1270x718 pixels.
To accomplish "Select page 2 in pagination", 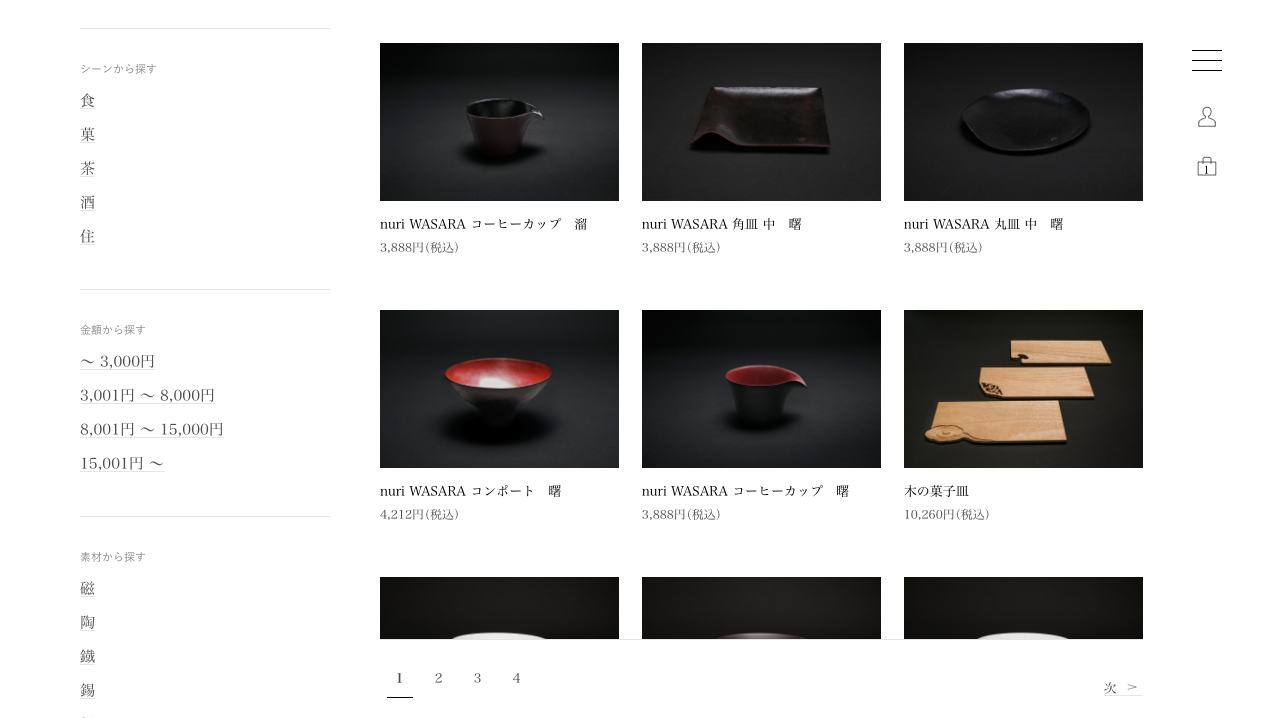I will click(x=438, y=678).
